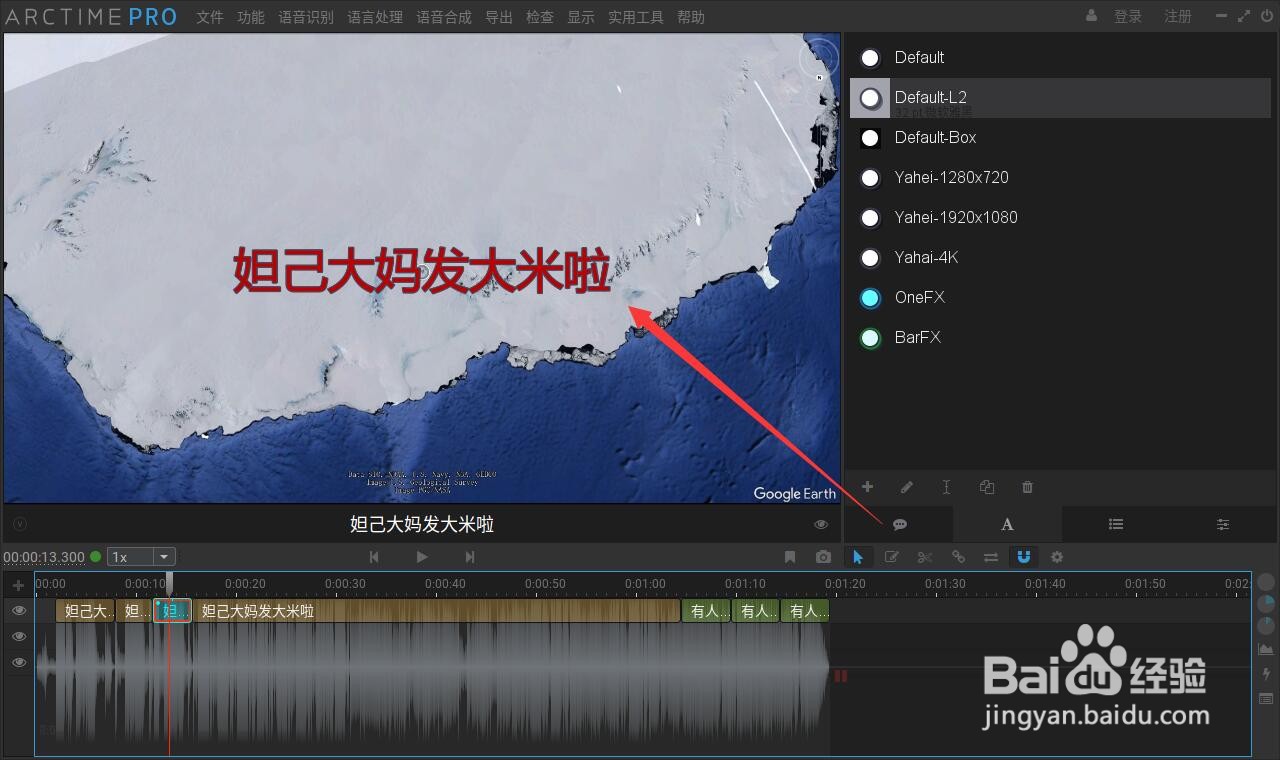
Task: Select the Default-Box style
Action: pos(1060,137)
